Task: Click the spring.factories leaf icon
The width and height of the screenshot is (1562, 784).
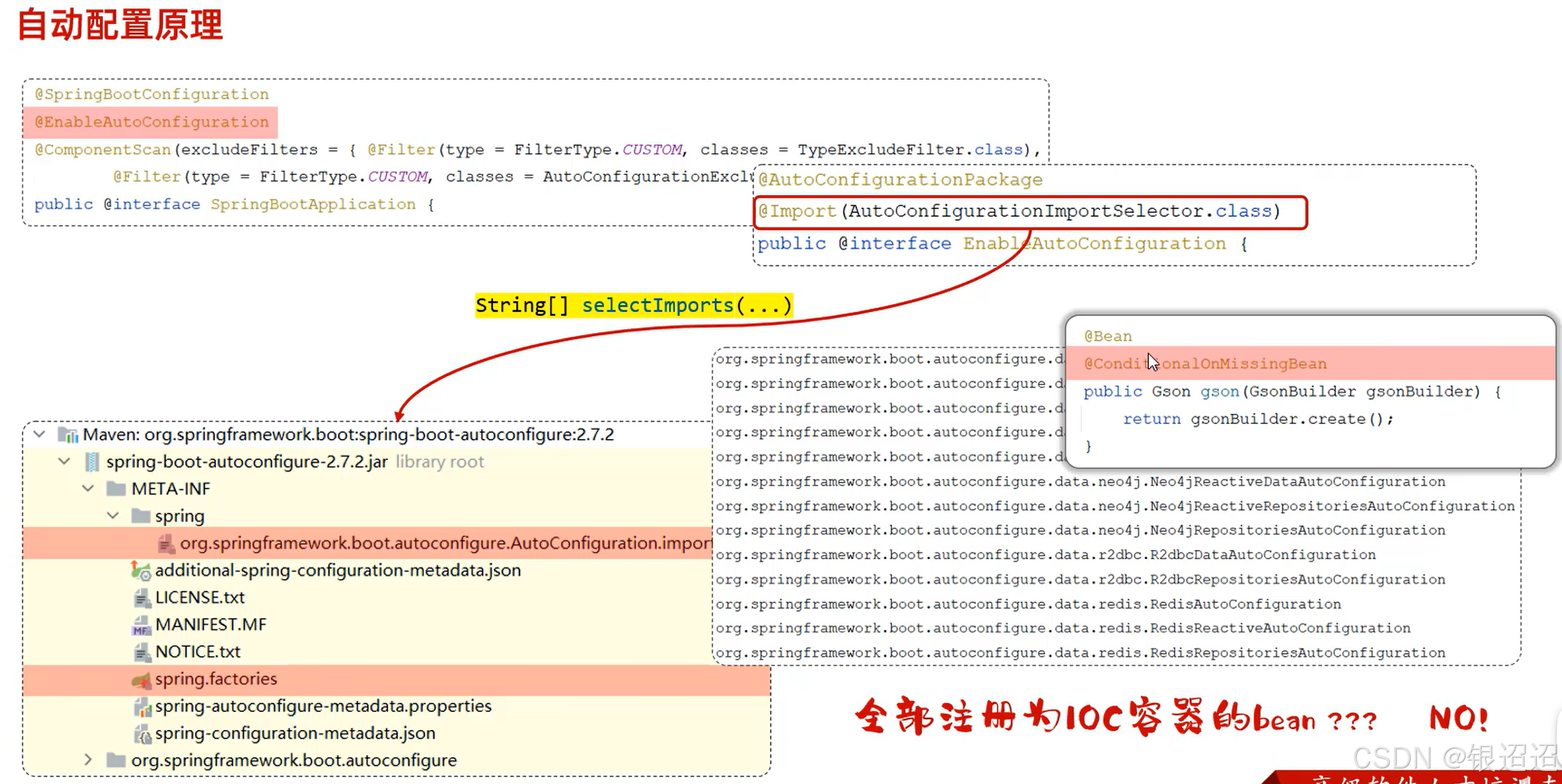Action: click(141, 679)
